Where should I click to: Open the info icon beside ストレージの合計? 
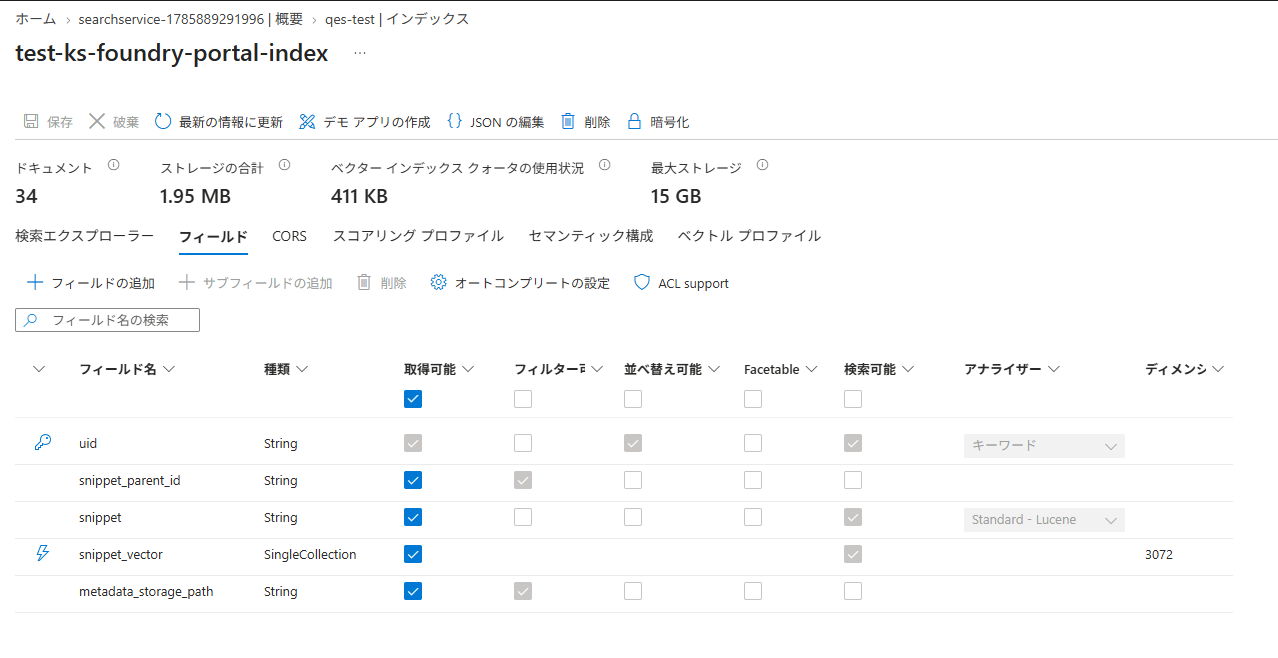[284, 165]
